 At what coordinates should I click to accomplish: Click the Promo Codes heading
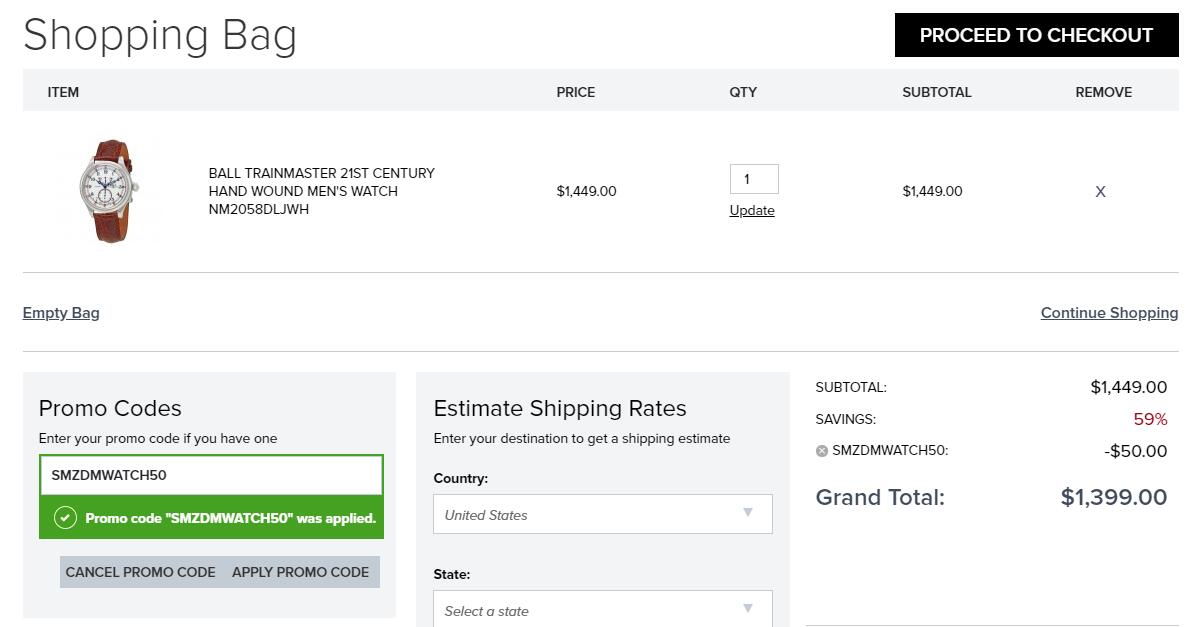point(110,408)
